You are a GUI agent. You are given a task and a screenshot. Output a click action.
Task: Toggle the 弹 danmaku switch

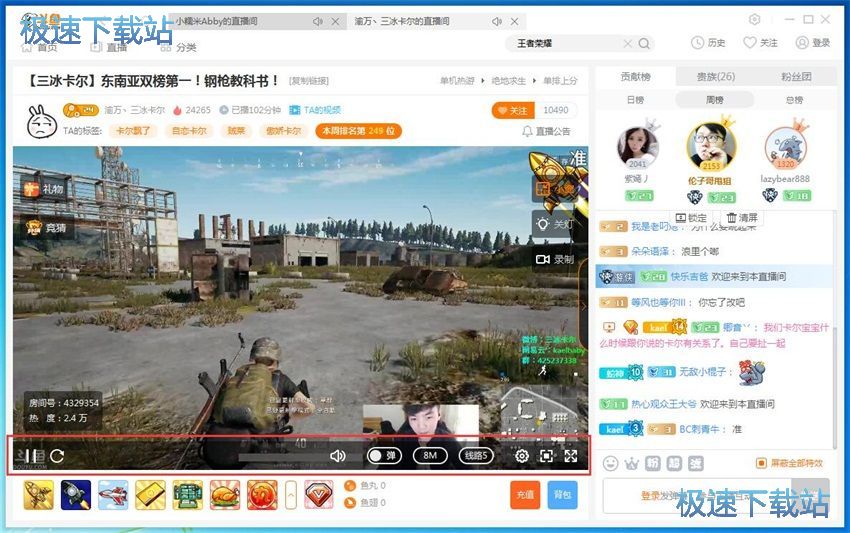tap(384, 455)
